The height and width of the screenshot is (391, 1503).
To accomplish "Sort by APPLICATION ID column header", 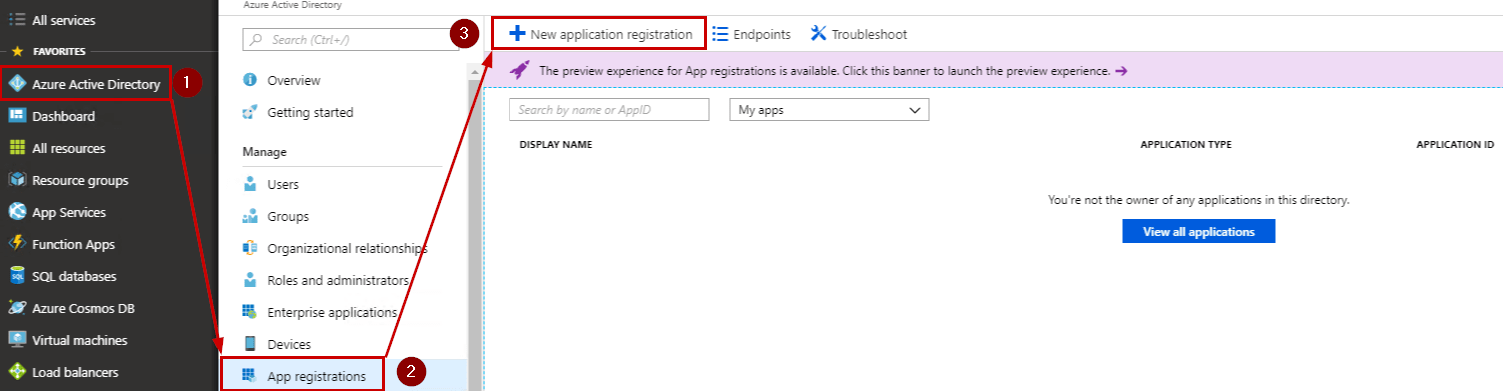I will tap(1455, 145).
